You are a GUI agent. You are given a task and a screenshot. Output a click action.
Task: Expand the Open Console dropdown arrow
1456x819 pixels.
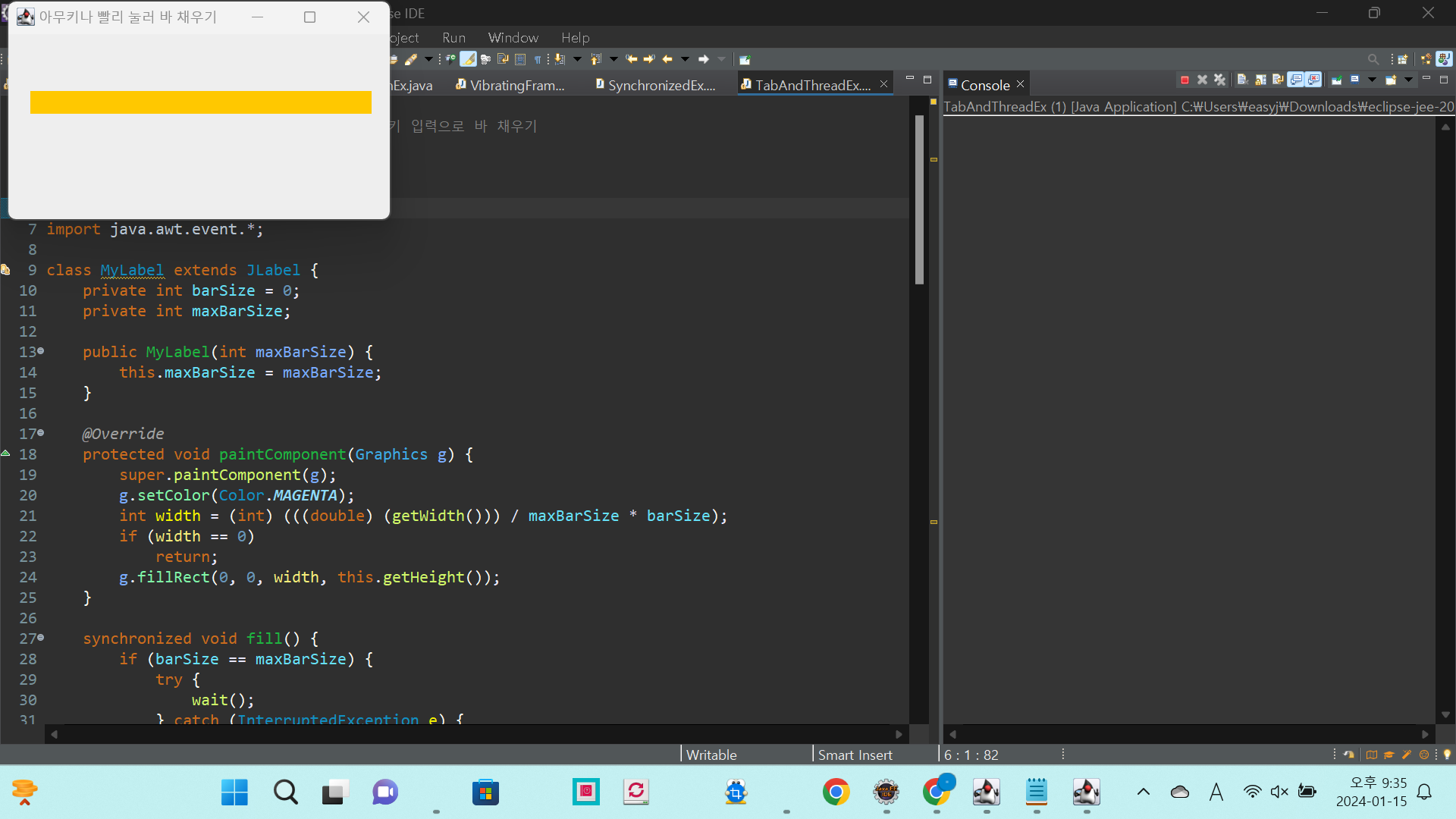[1408, 80]
